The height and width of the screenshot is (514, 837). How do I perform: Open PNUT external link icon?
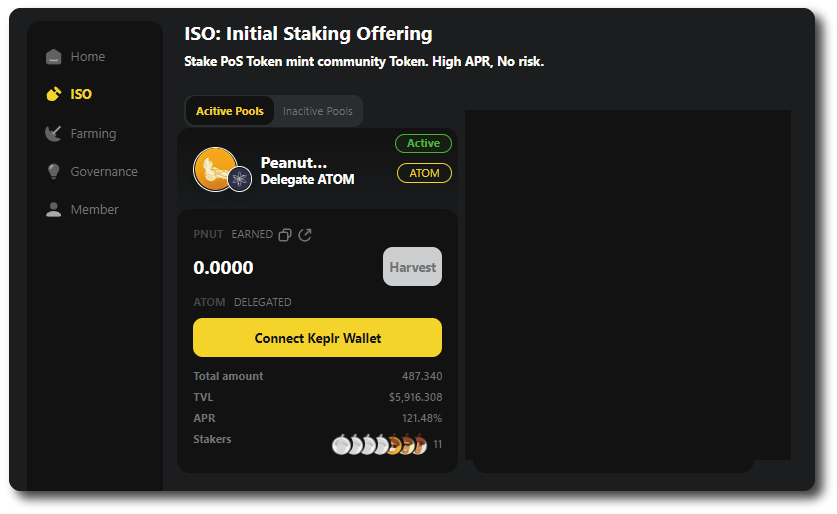(x=305, y=235)
